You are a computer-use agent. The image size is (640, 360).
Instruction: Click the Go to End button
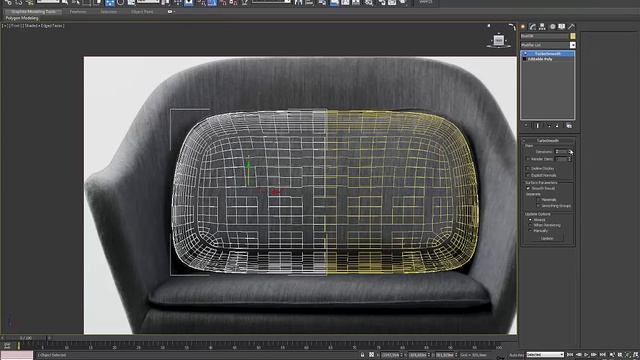point(603,355)
